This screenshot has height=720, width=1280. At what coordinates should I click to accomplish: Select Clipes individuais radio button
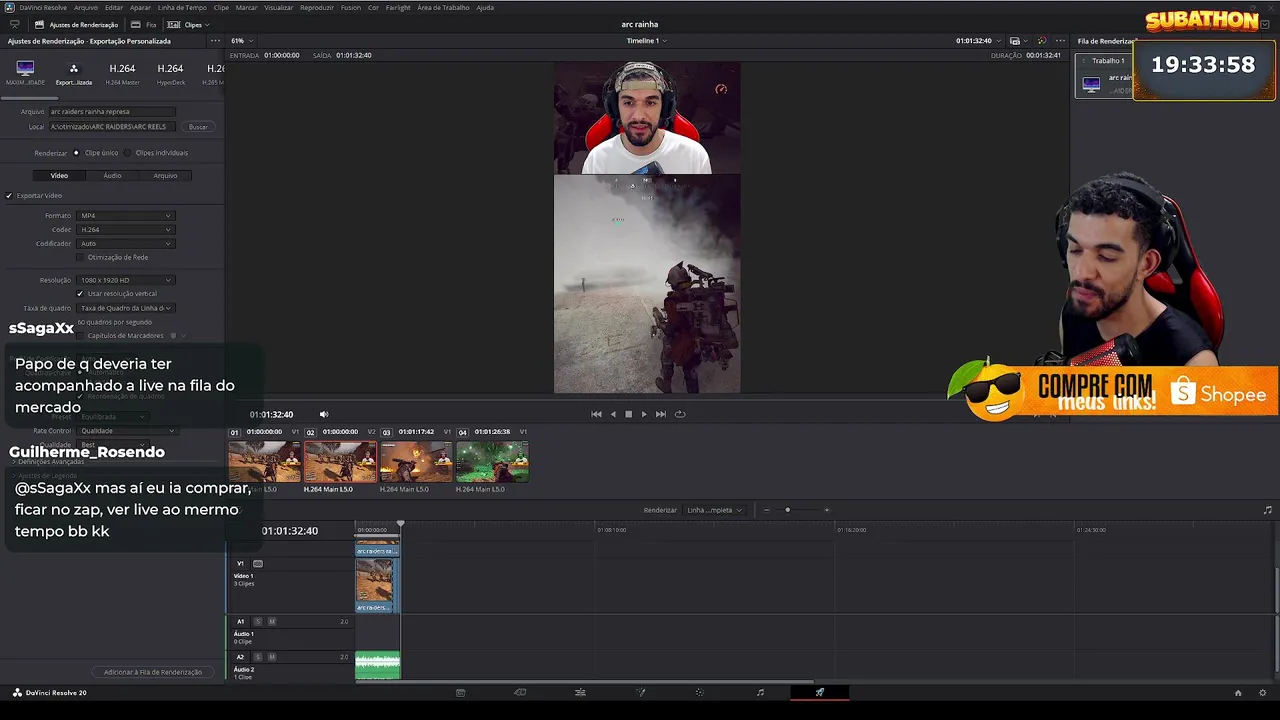pos(127,153)
